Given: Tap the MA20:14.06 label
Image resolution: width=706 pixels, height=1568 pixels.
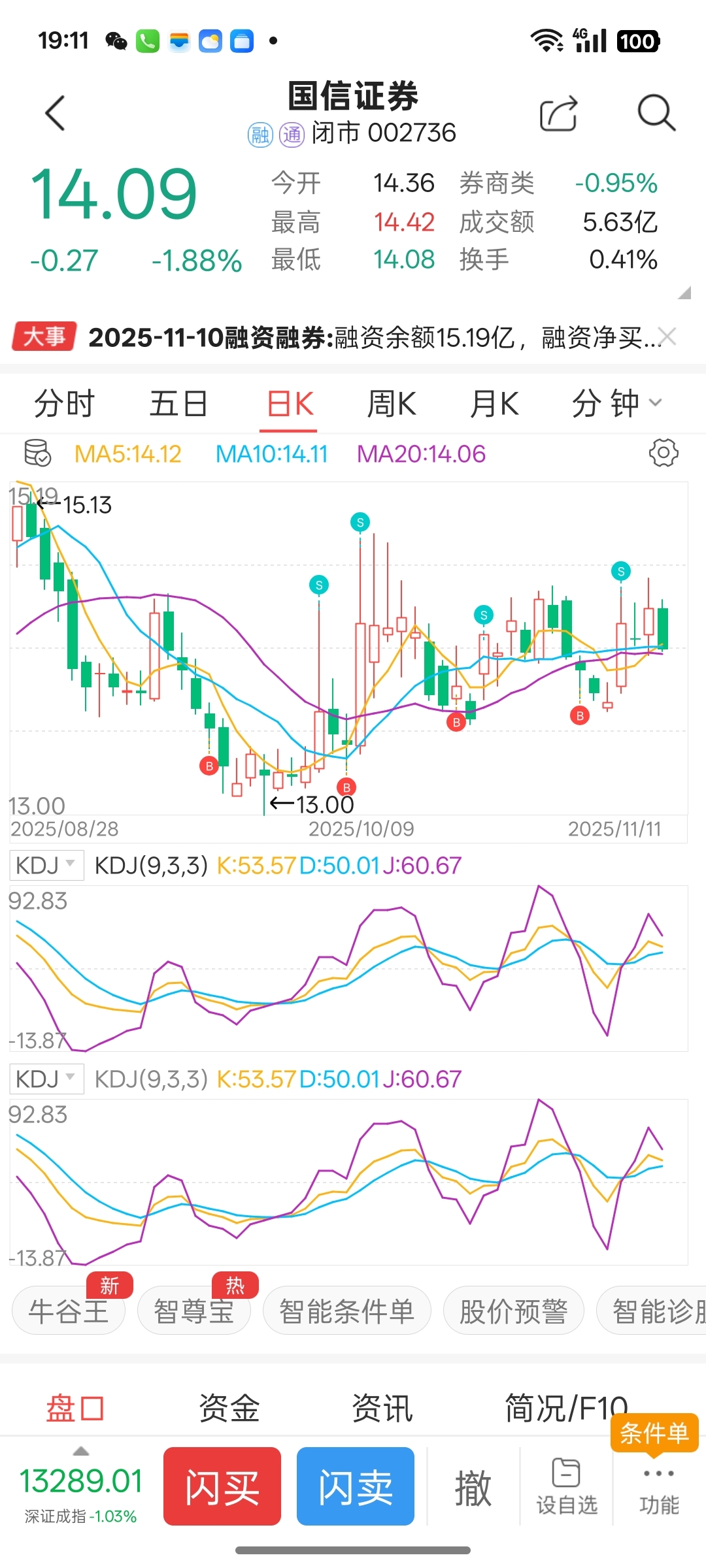Looking at the screenshot, I should point(421,453).
